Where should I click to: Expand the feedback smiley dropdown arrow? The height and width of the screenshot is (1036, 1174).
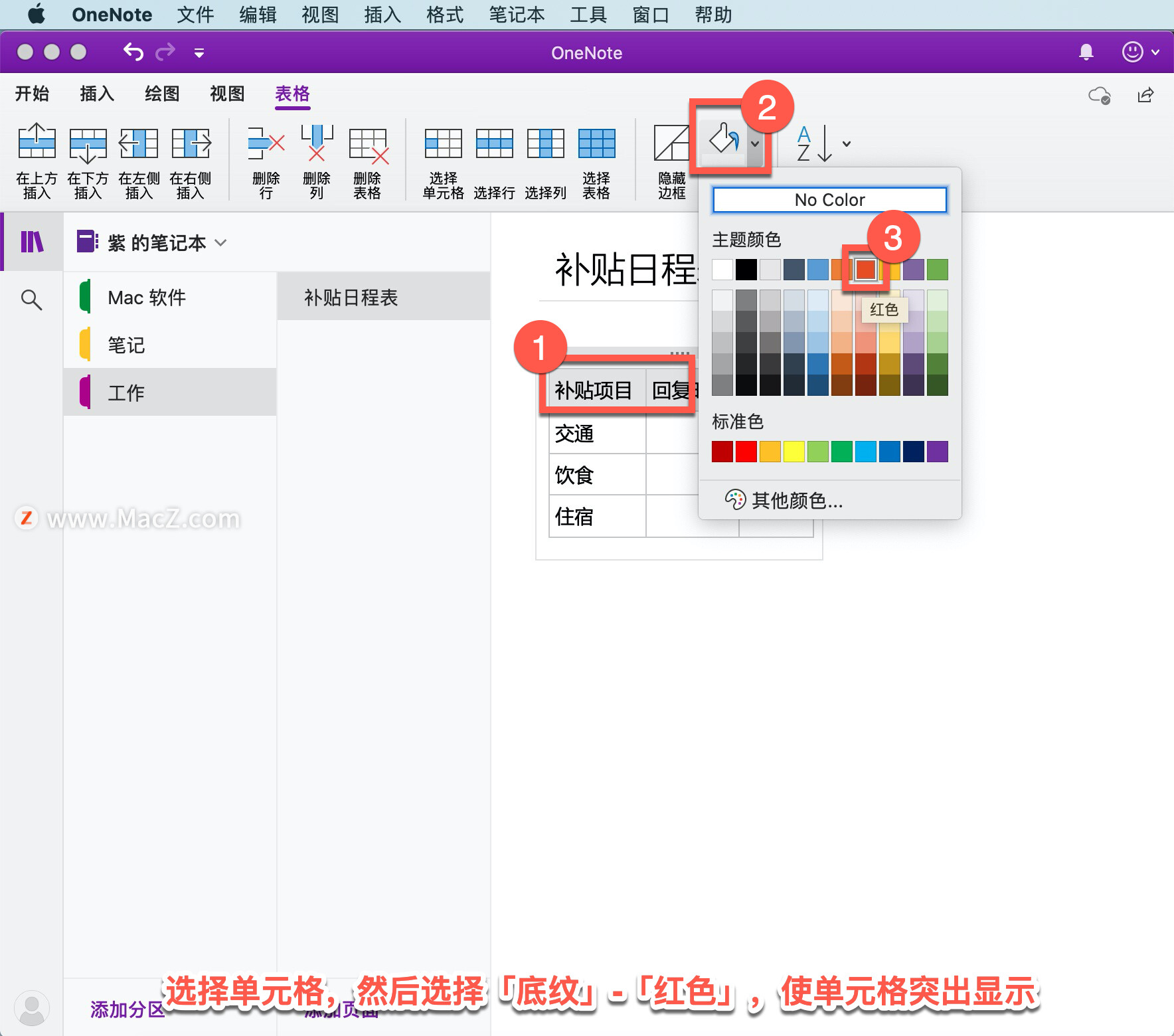click(1155, 52)
